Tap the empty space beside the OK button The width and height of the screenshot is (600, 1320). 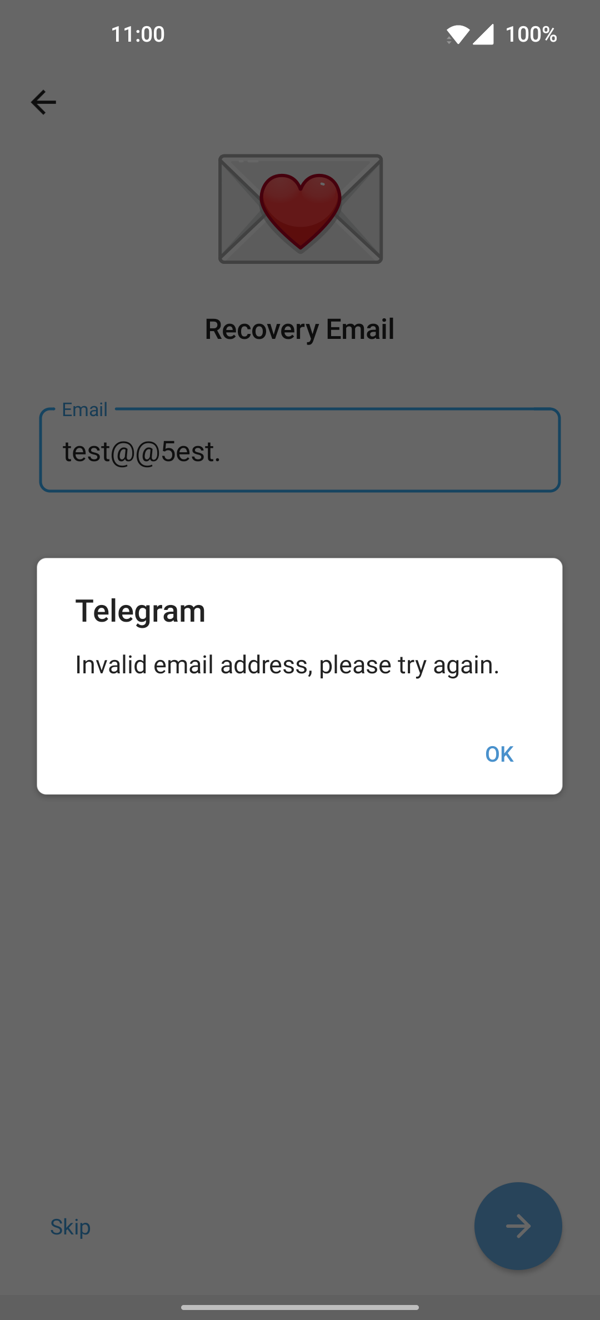point(260,754)
